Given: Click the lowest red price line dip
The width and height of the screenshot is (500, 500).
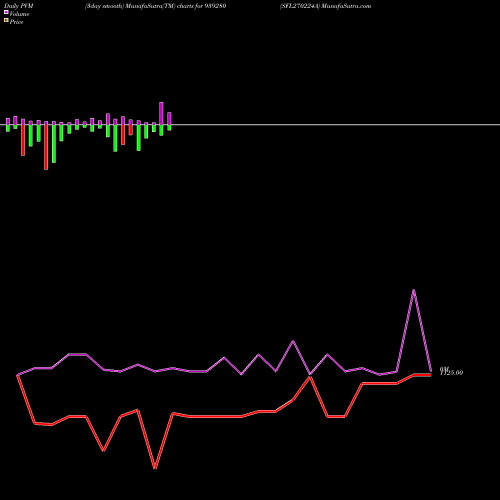Looking at the screenshot, I should (155, 468).
